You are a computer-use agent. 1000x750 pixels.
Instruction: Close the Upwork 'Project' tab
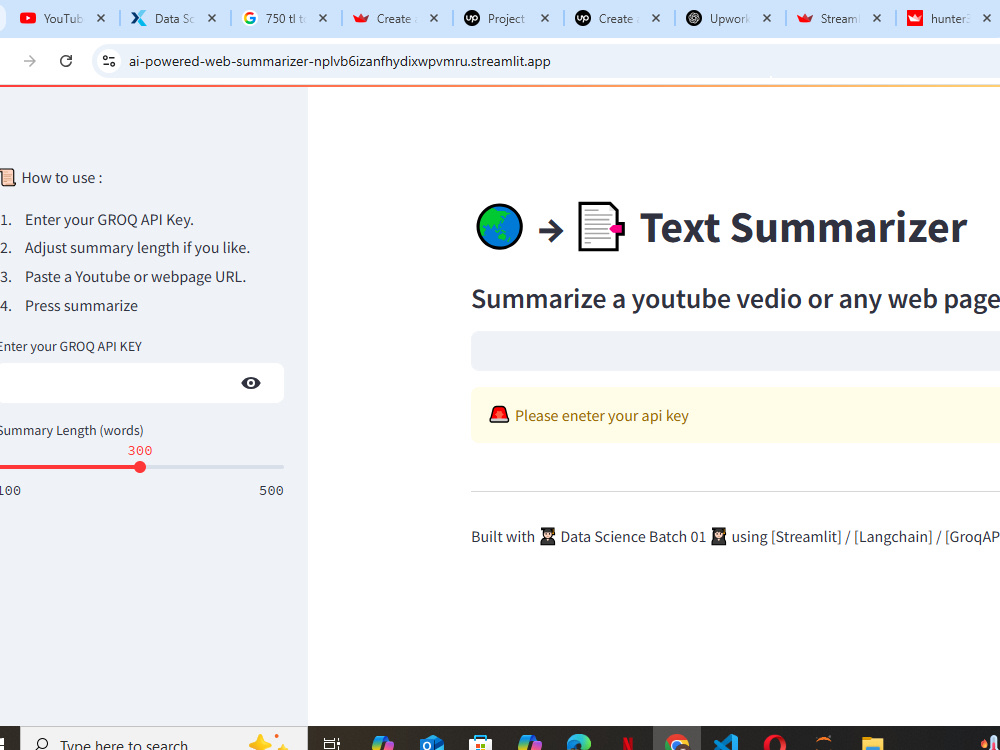[x=545, y=18]
